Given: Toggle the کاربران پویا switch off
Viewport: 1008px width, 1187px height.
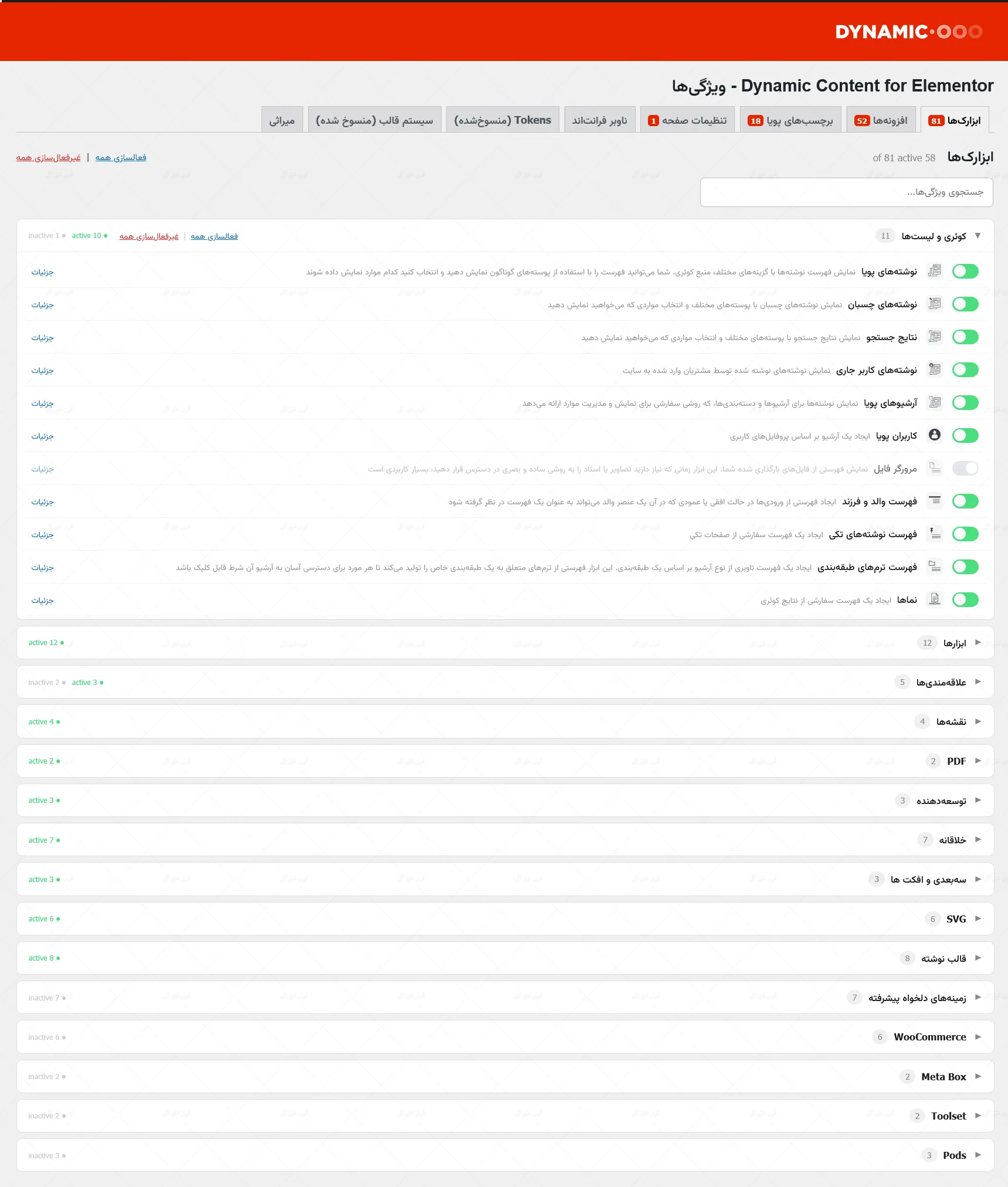Looking at the screenshot, I should pos(965,435).
